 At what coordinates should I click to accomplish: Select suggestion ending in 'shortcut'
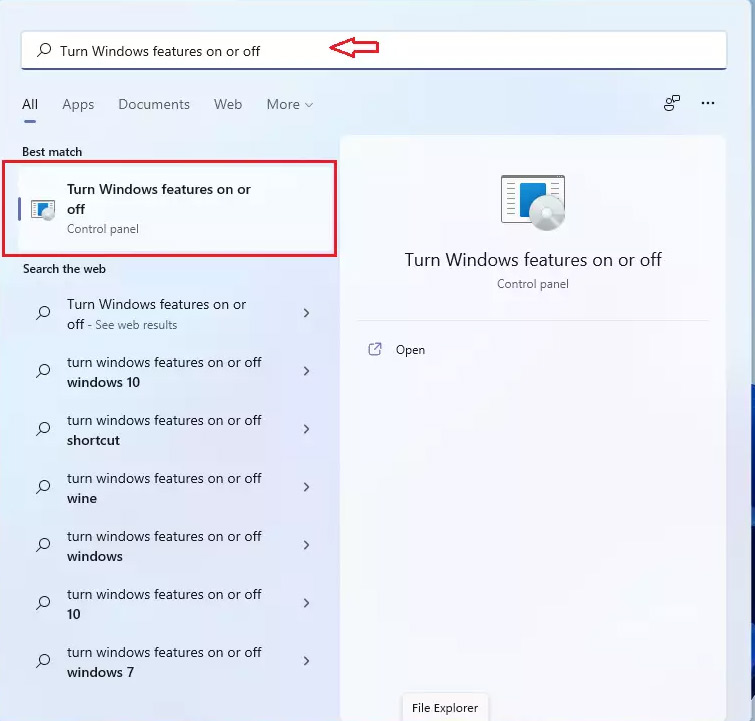(x=164, y=430)
